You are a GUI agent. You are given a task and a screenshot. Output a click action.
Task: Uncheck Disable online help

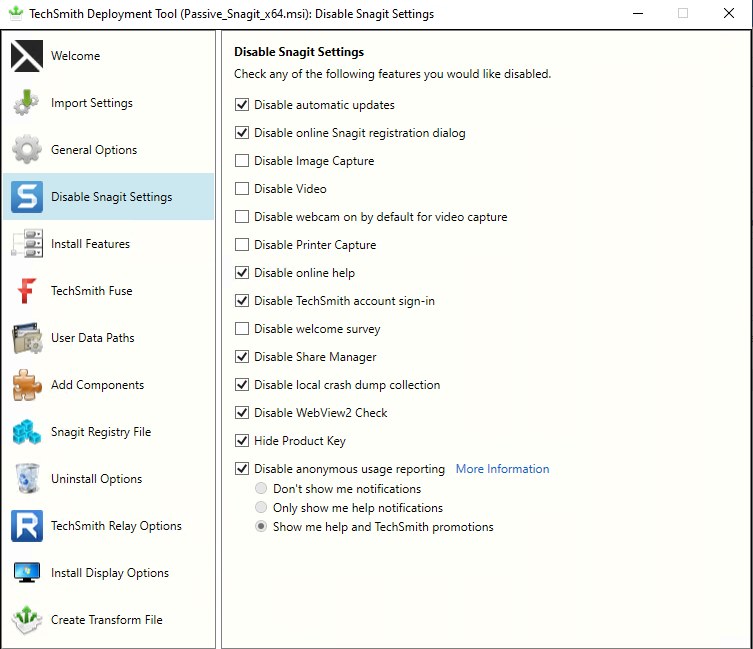coord(242,272)
